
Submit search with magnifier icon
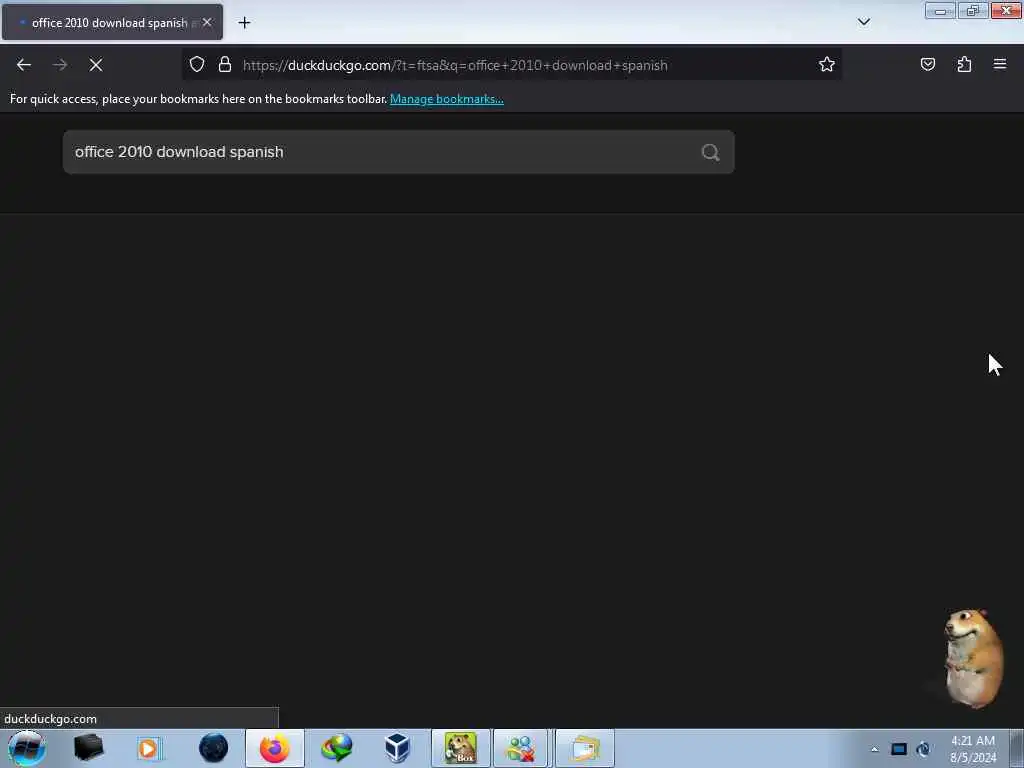(x=711, y=152)
